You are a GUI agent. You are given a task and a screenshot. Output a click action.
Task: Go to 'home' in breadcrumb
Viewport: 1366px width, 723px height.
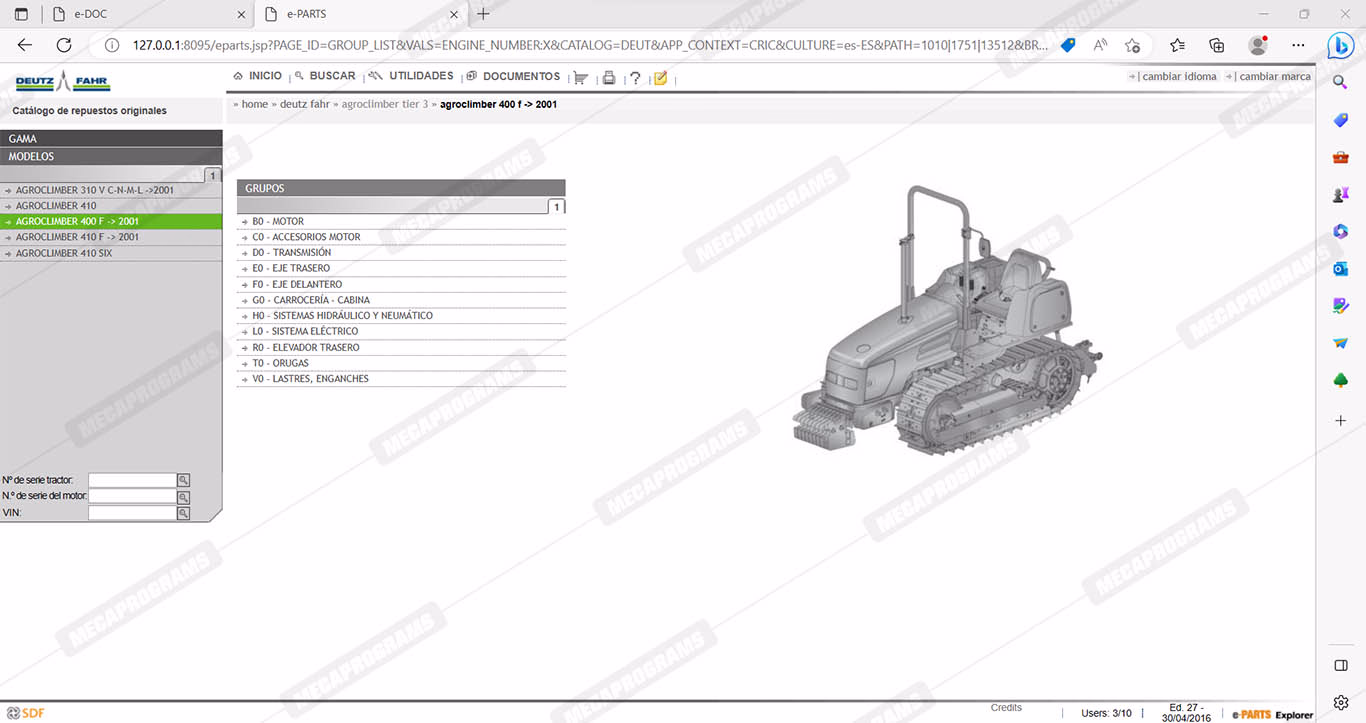[x=255, y=104]
